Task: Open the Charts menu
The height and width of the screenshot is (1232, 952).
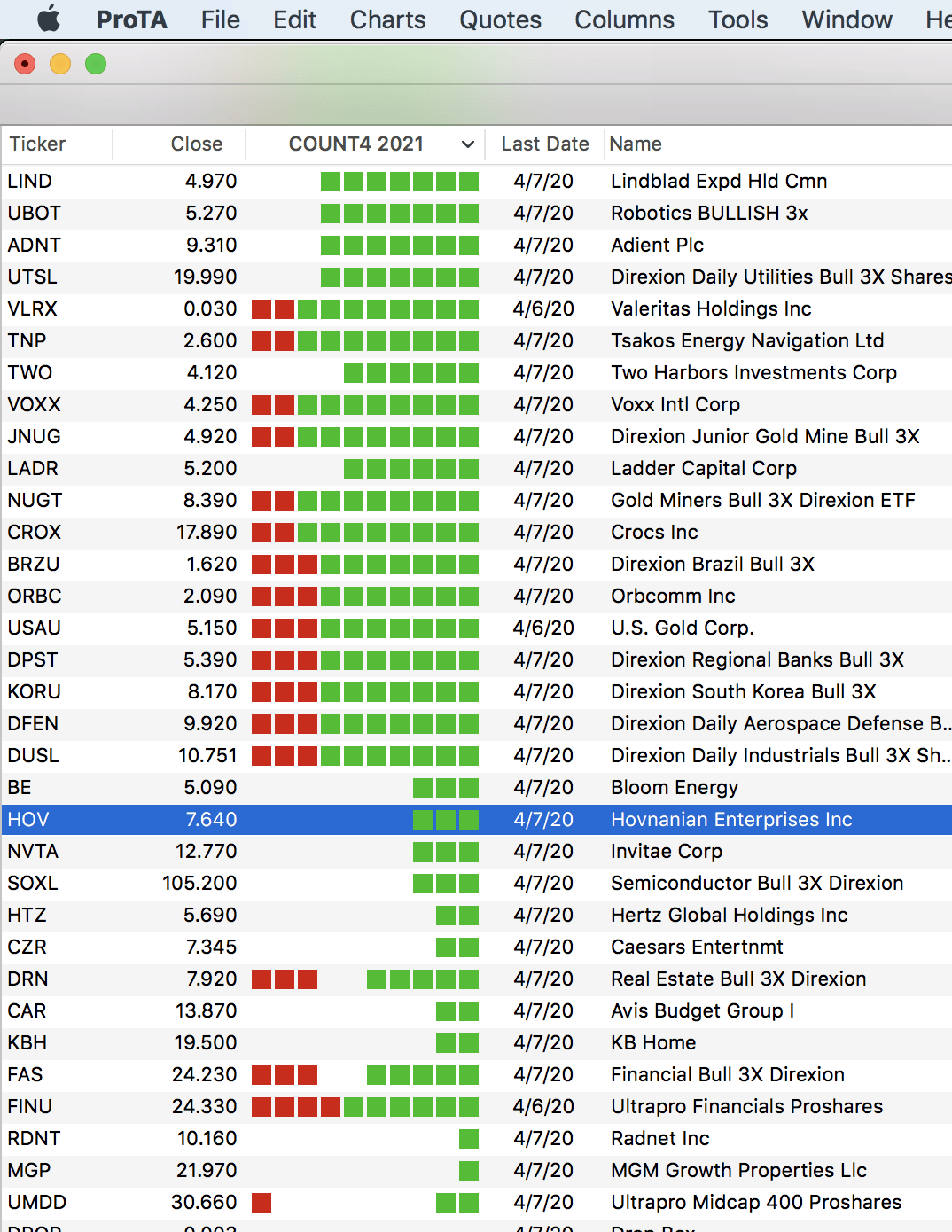Action: [387, 19]
